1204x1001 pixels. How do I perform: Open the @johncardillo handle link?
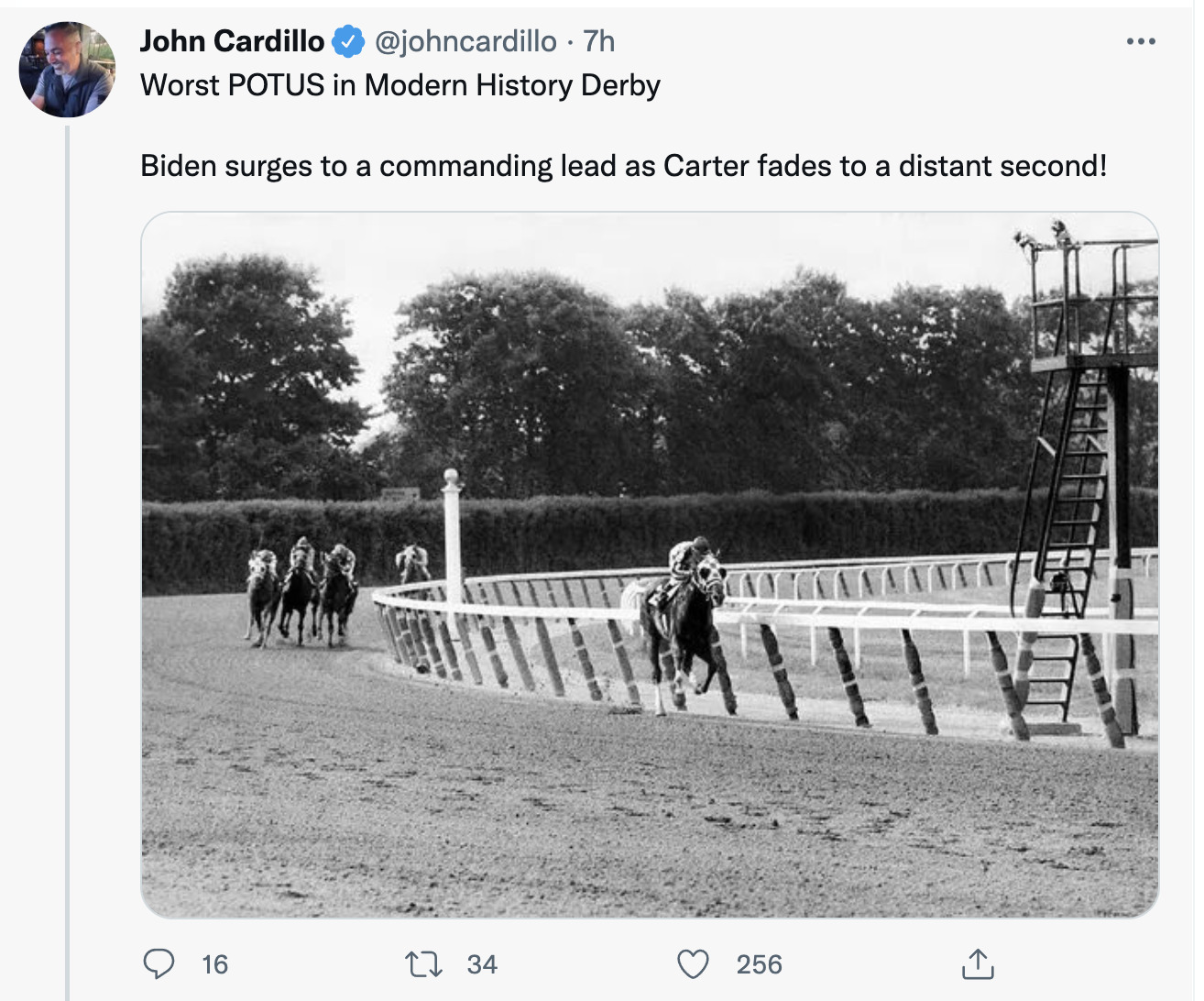[465, 41]
